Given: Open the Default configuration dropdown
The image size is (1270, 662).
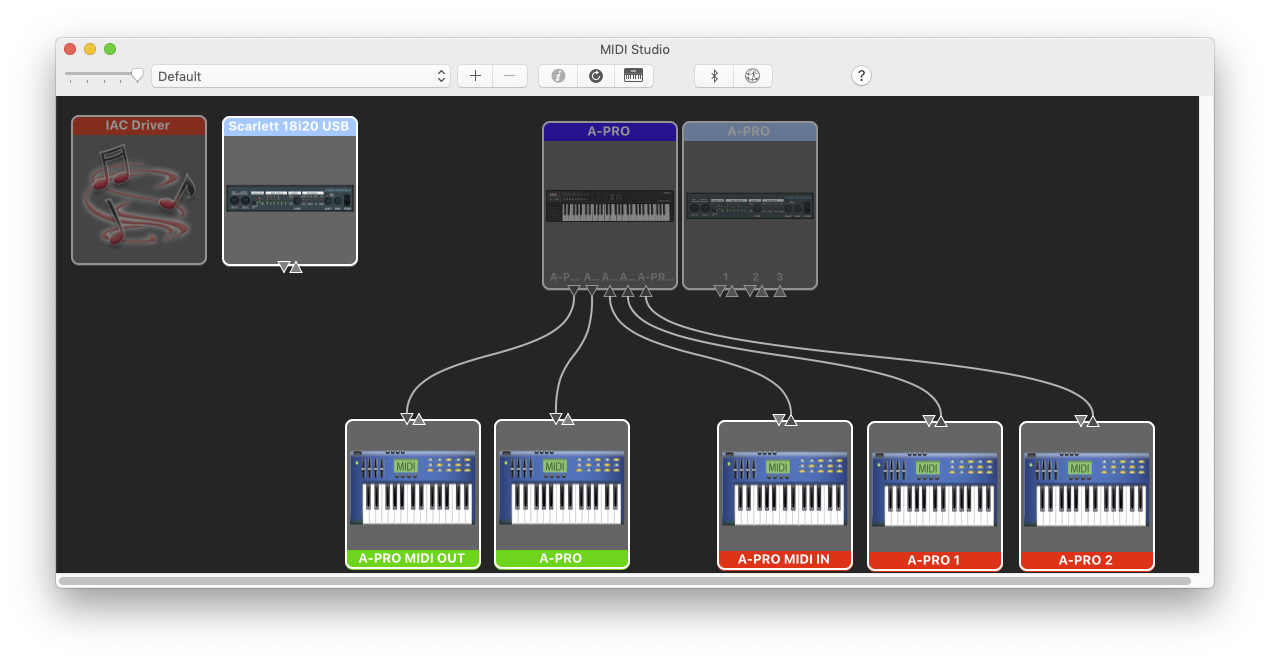Looking at the screenshot, I should pos(301,76).
